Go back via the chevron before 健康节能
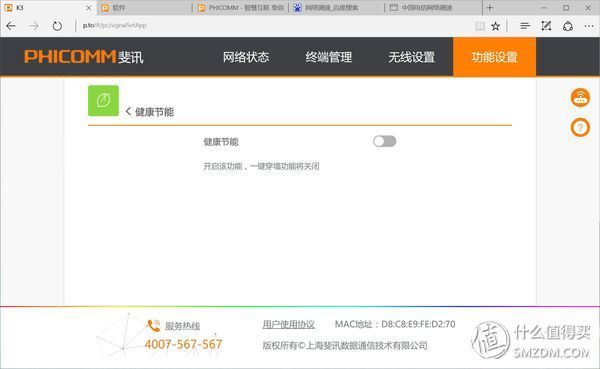The image size is (600, 369). click(x=128, y=111)
